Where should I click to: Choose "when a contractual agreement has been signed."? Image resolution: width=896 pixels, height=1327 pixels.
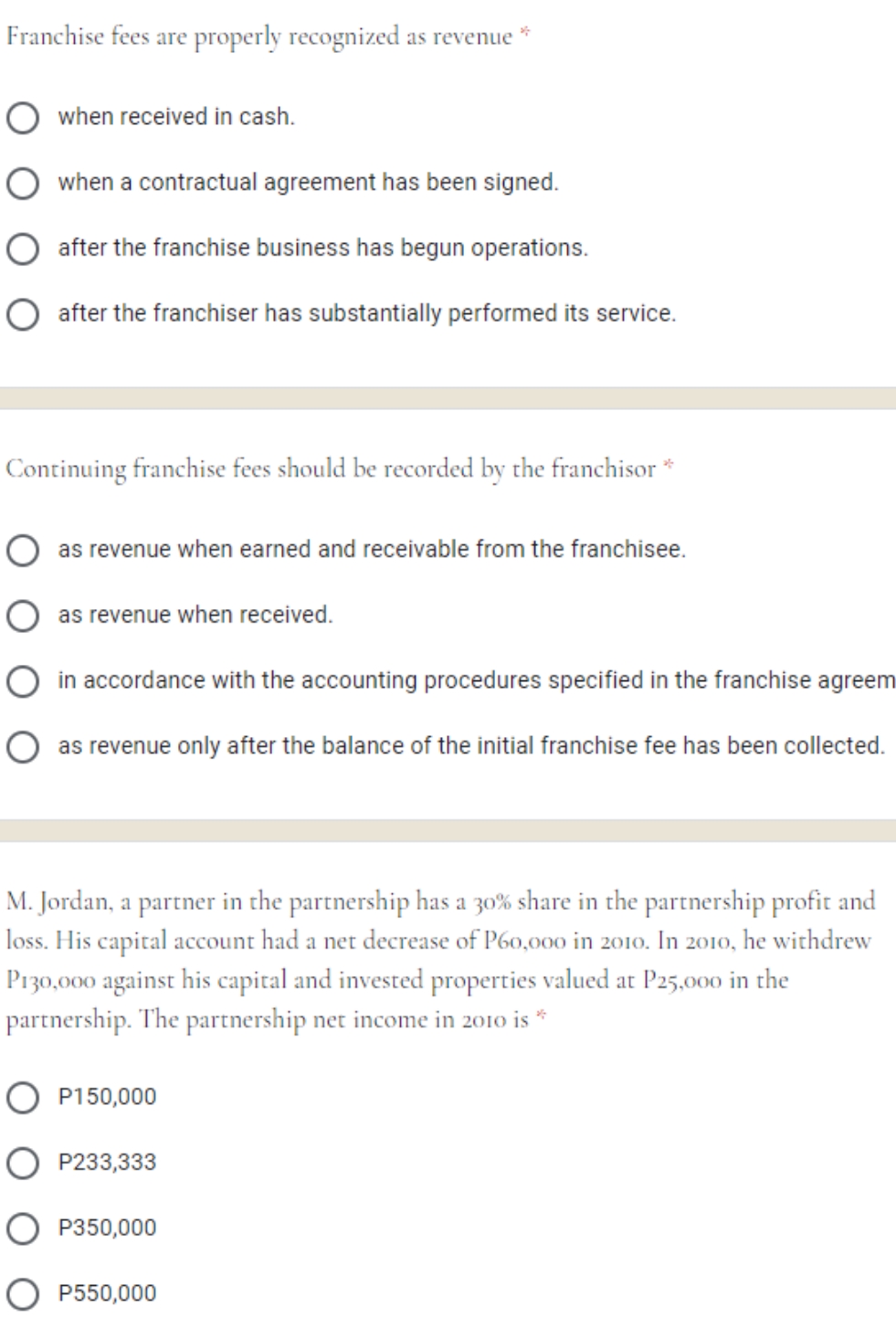[22, 182]
